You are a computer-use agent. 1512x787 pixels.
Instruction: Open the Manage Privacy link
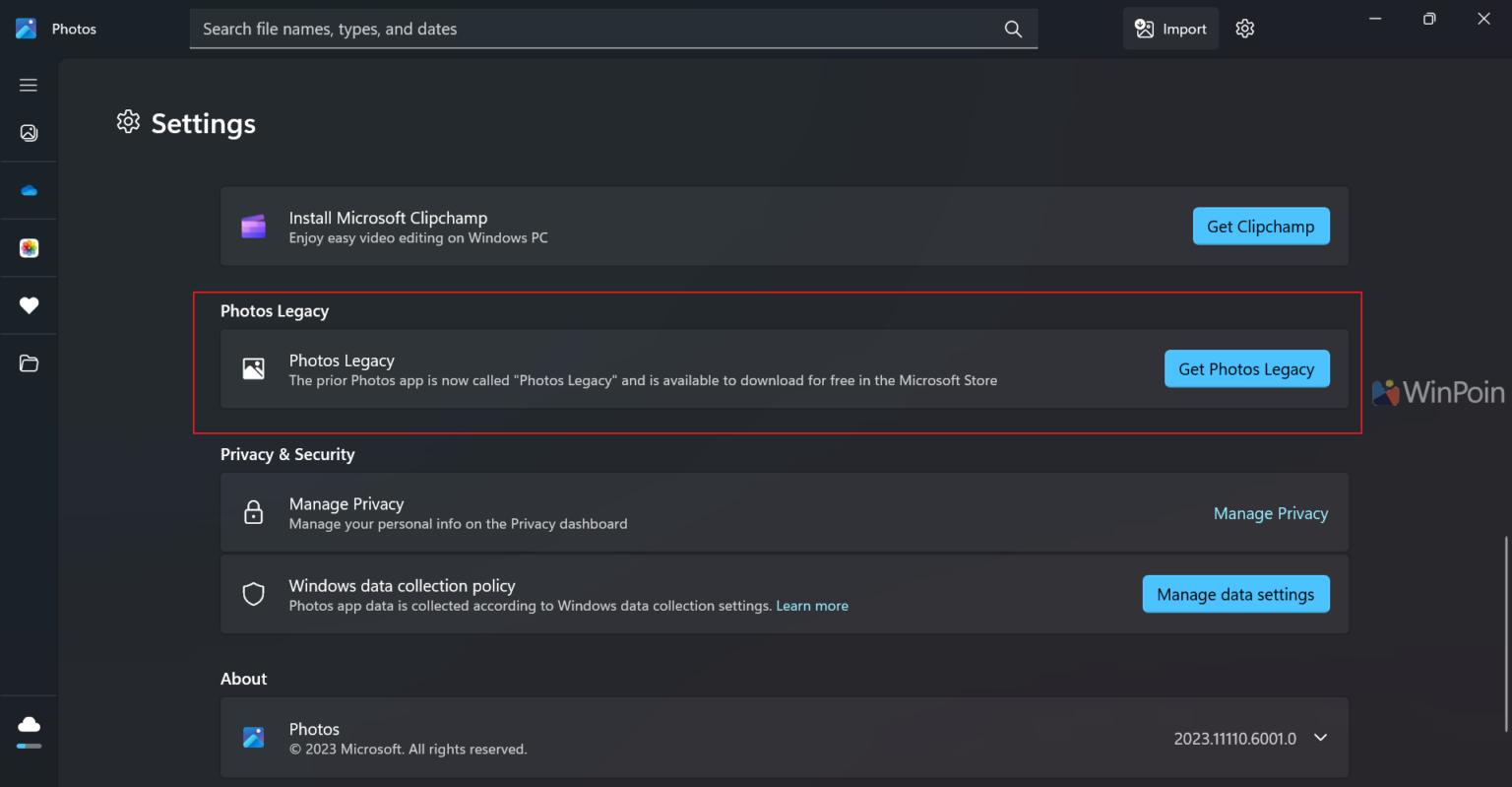(1270, 513)
